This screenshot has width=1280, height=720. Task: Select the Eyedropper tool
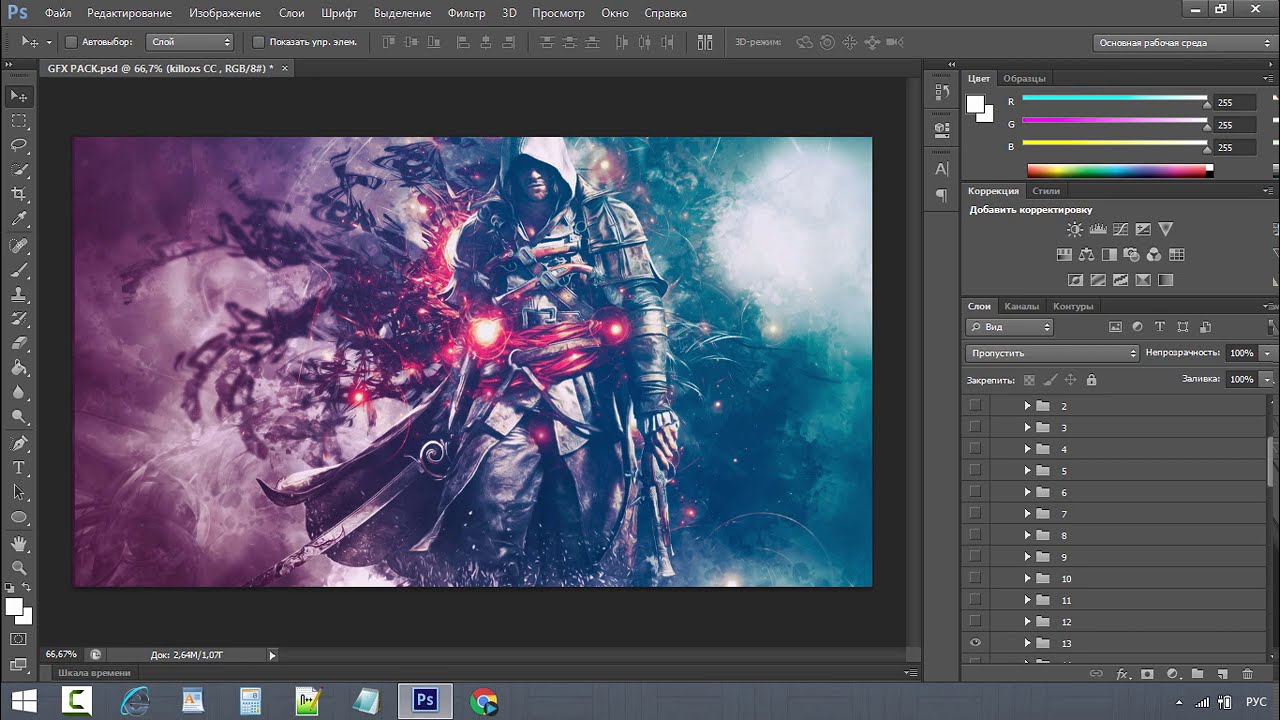[19, 219]
